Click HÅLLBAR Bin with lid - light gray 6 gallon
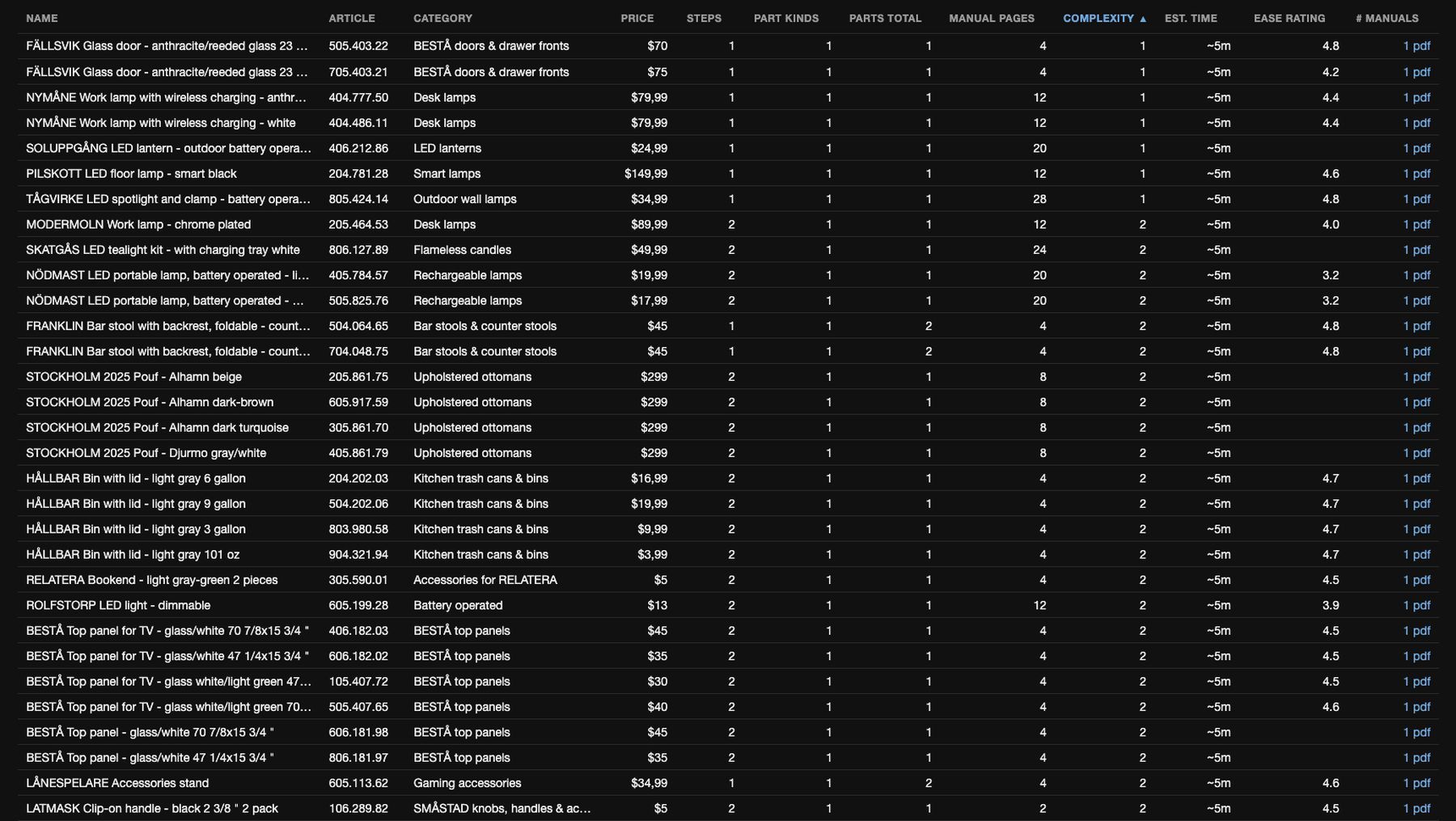The width and height of the screenshot is (1456, 821). (x=136, y=478)
